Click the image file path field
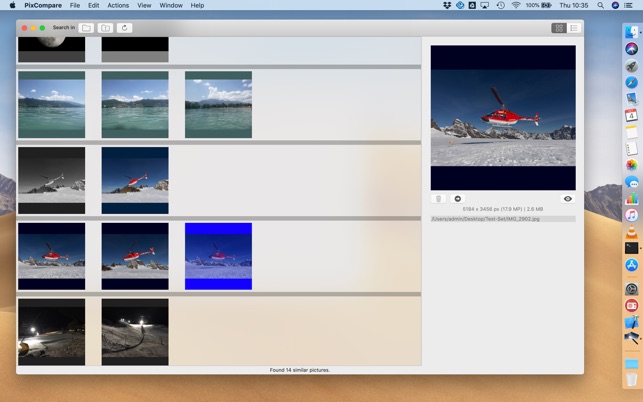This screenshot has height=402, width=643. (x=503, y=218)
